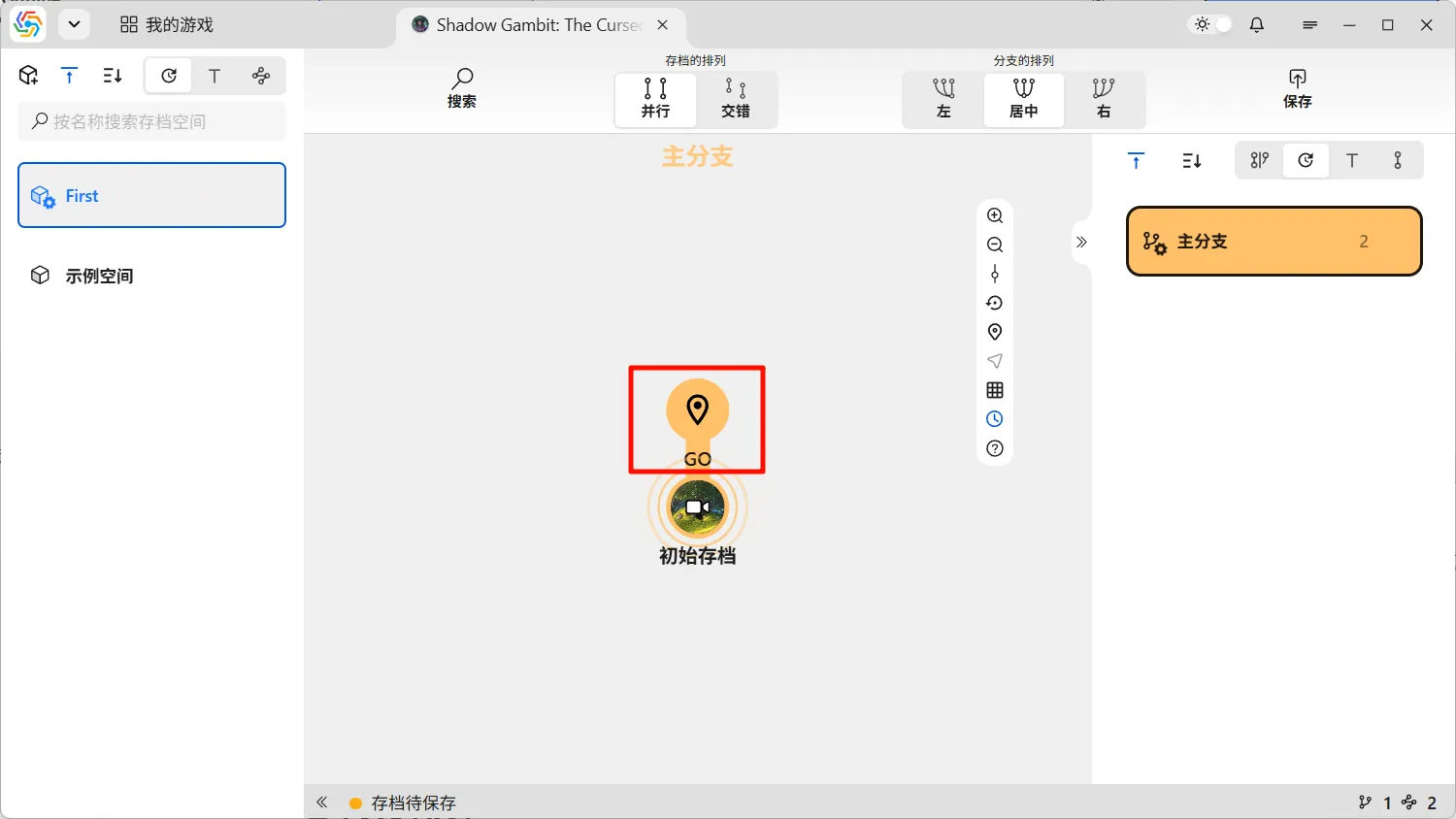Click the location pin icon in vertical toolbar
This screenshot has width=1456, height=819.
pyautogui.click(x=994, y=332)
